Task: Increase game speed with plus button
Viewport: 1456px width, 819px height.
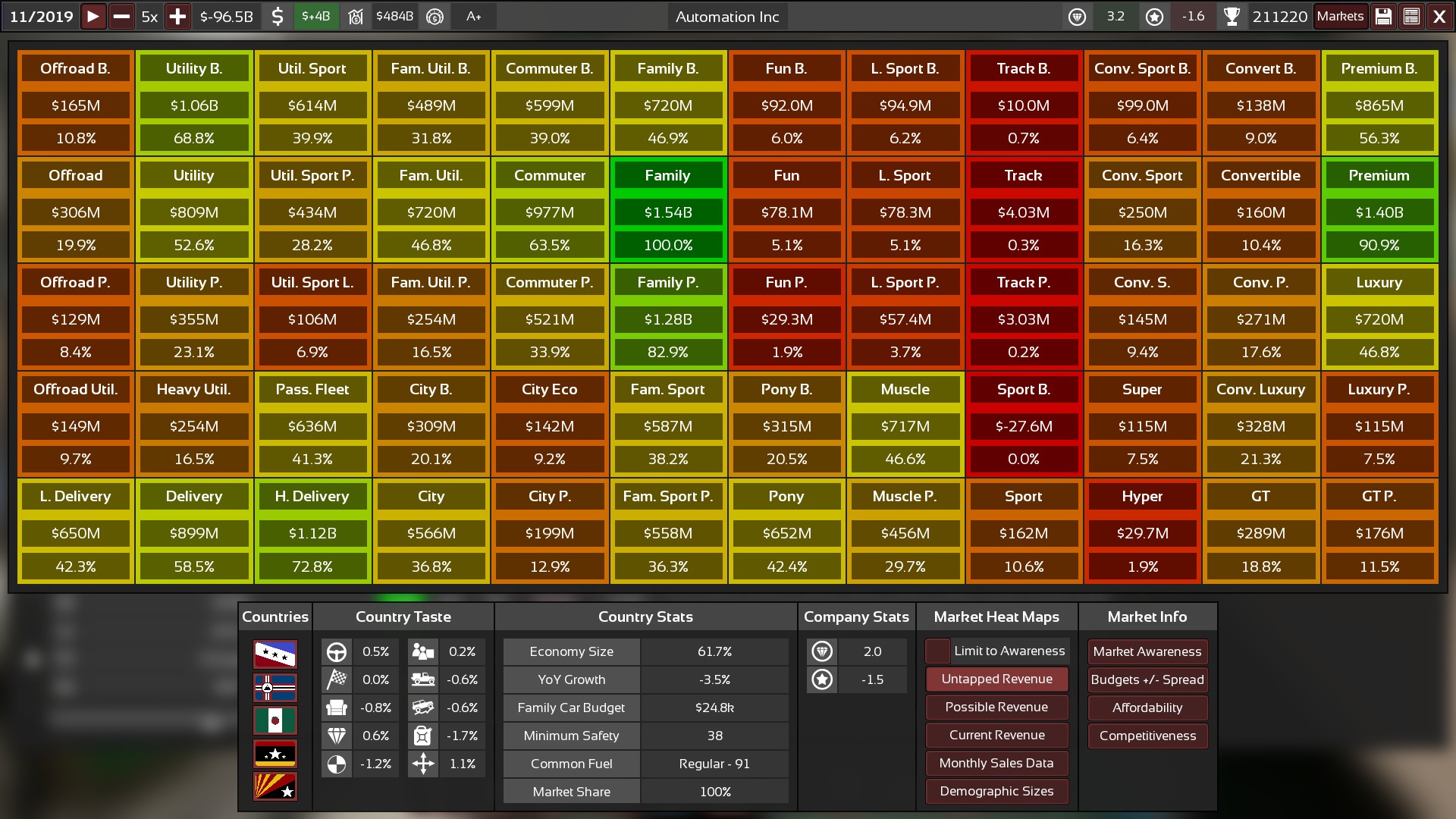Action: pyautogui.click(x=177, y=17)
